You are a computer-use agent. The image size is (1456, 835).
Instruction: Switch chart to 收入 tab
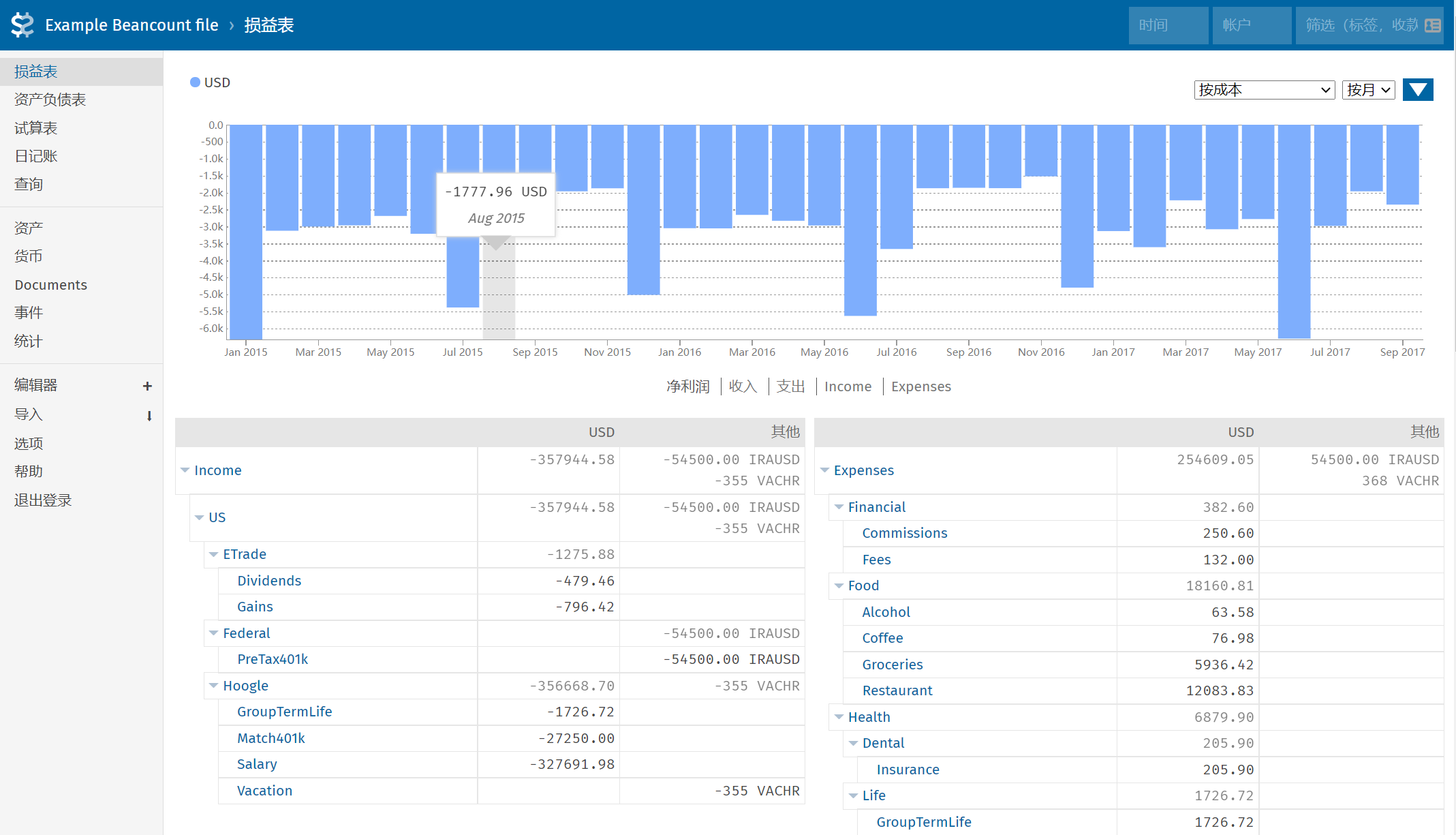pos(743,386)
